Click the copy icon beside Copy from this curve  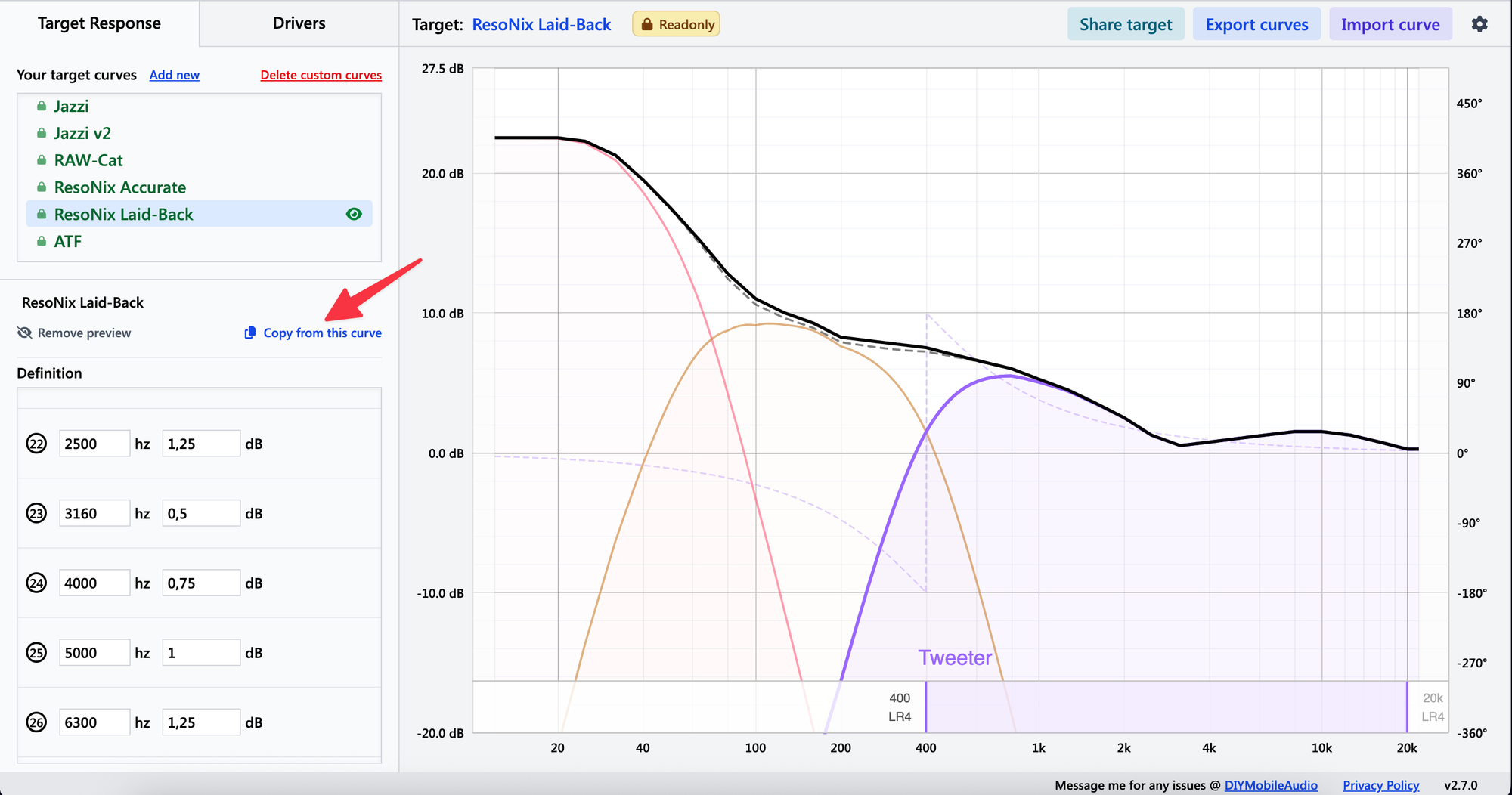click(x=250, y=333)
